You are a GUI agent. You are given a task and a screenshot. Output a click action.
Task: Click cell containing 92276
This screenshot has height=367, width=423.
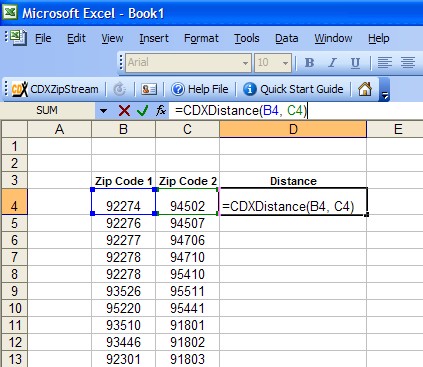click(123, 223)
